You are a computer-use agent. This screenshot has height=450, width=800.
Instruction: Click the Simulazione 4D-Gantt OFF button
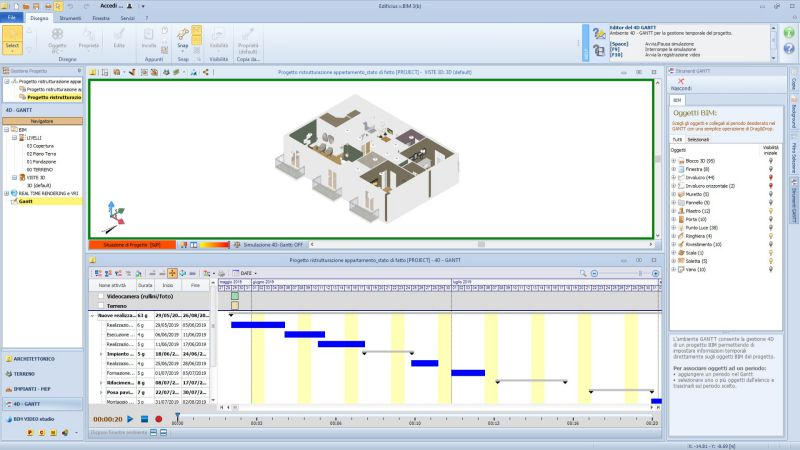coord(269,245)
